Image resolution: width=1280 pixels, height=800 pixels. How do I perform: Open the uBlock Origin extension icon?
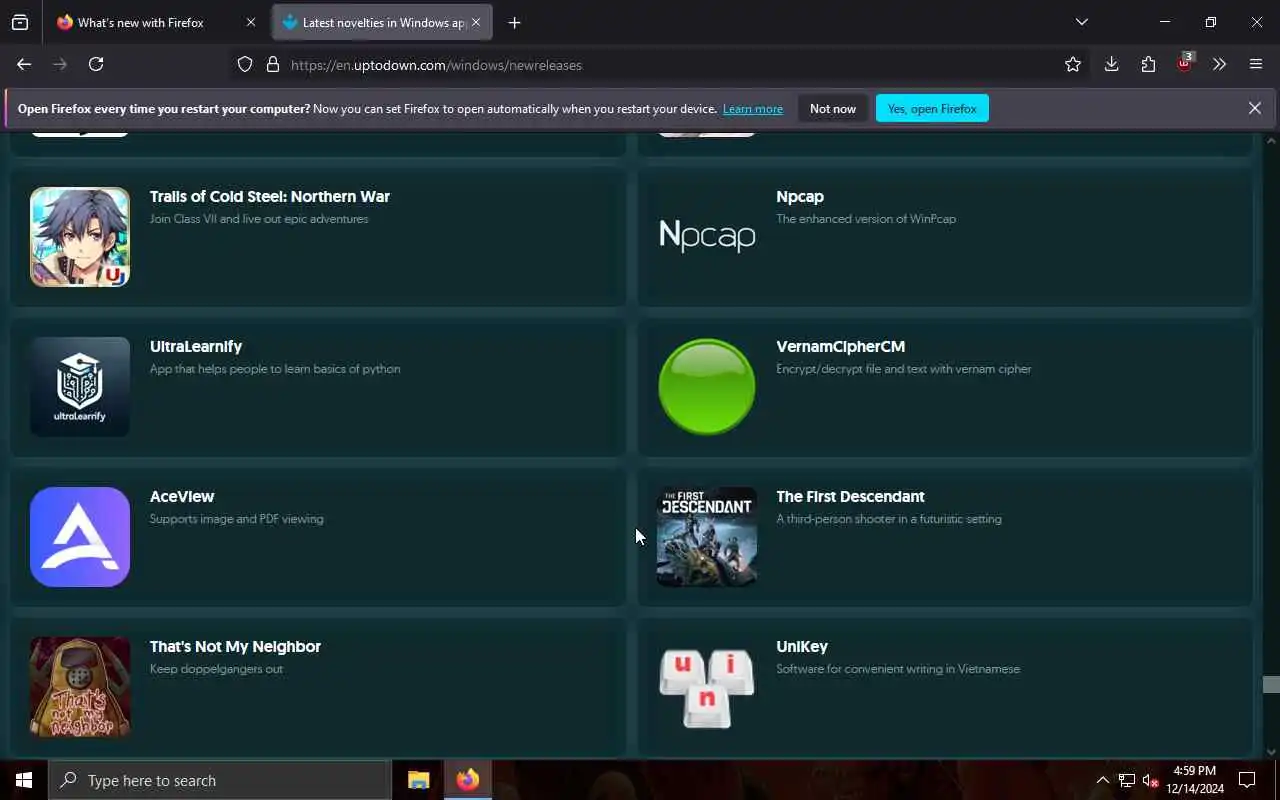pyautogui.click(x=1185, y=63)
